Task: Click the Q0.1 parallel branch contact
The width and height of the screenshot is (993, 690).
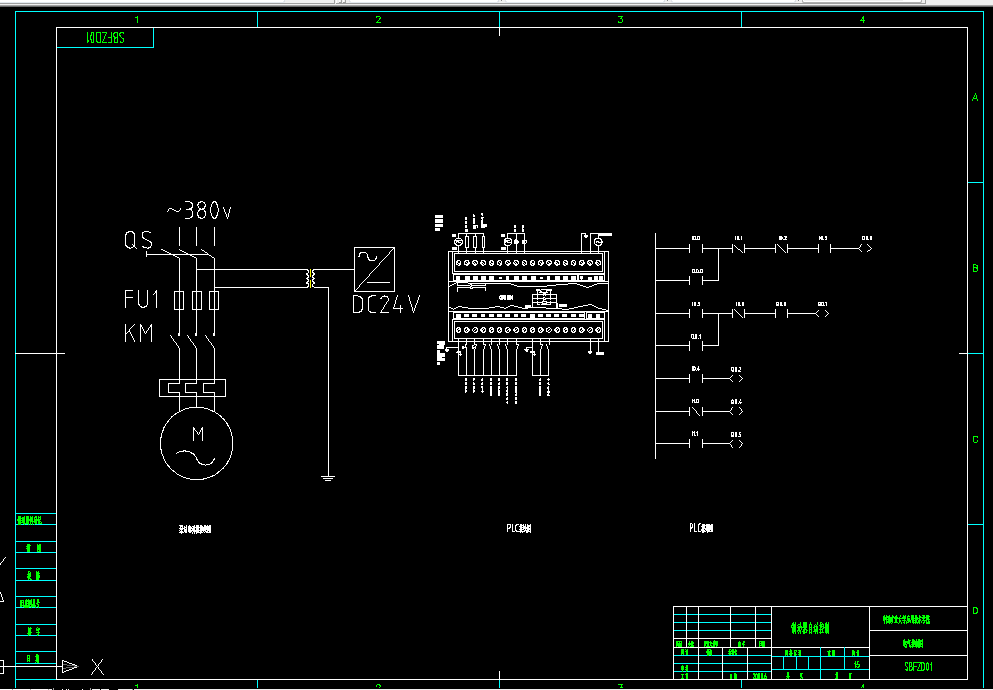Action: (696, 346)
